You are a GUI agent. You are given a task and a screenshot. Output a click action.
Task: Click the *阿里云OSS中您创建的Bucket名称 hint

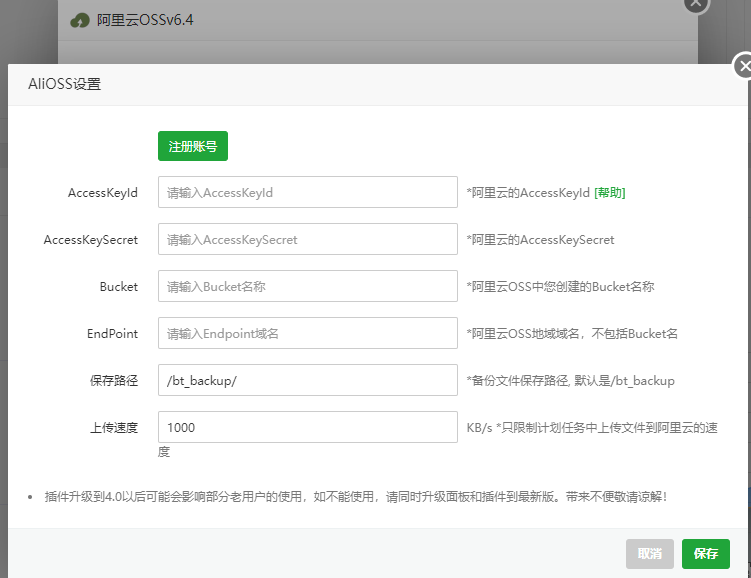coord(560,287)
